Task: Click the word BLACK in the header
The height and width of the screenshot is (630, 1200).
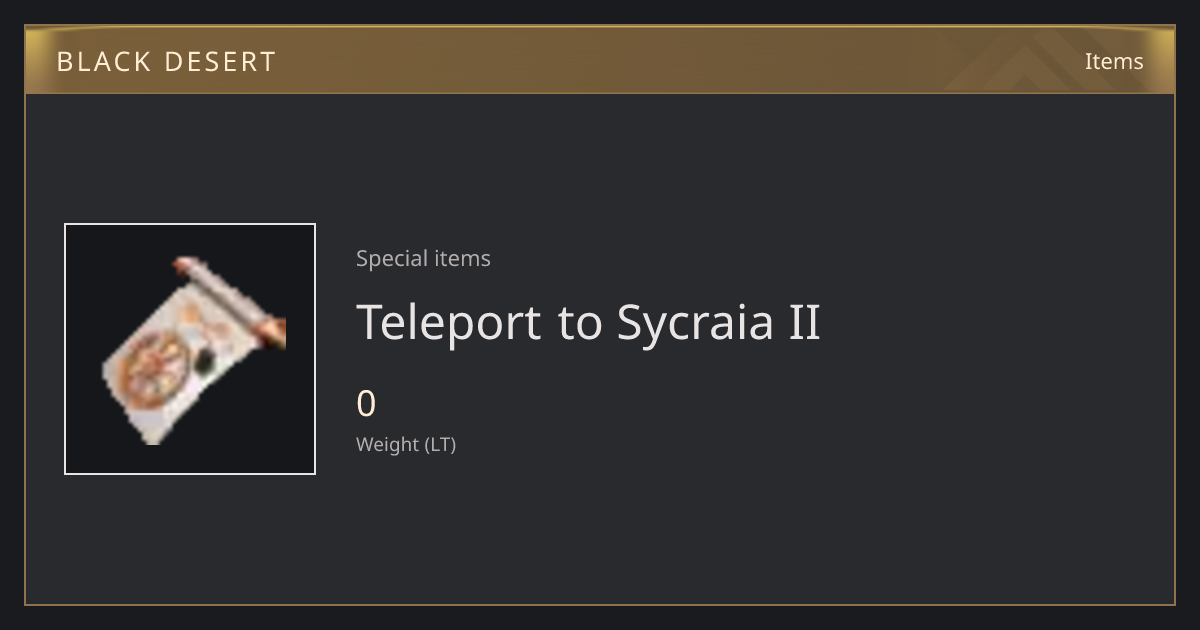Action: pos(104,62)
